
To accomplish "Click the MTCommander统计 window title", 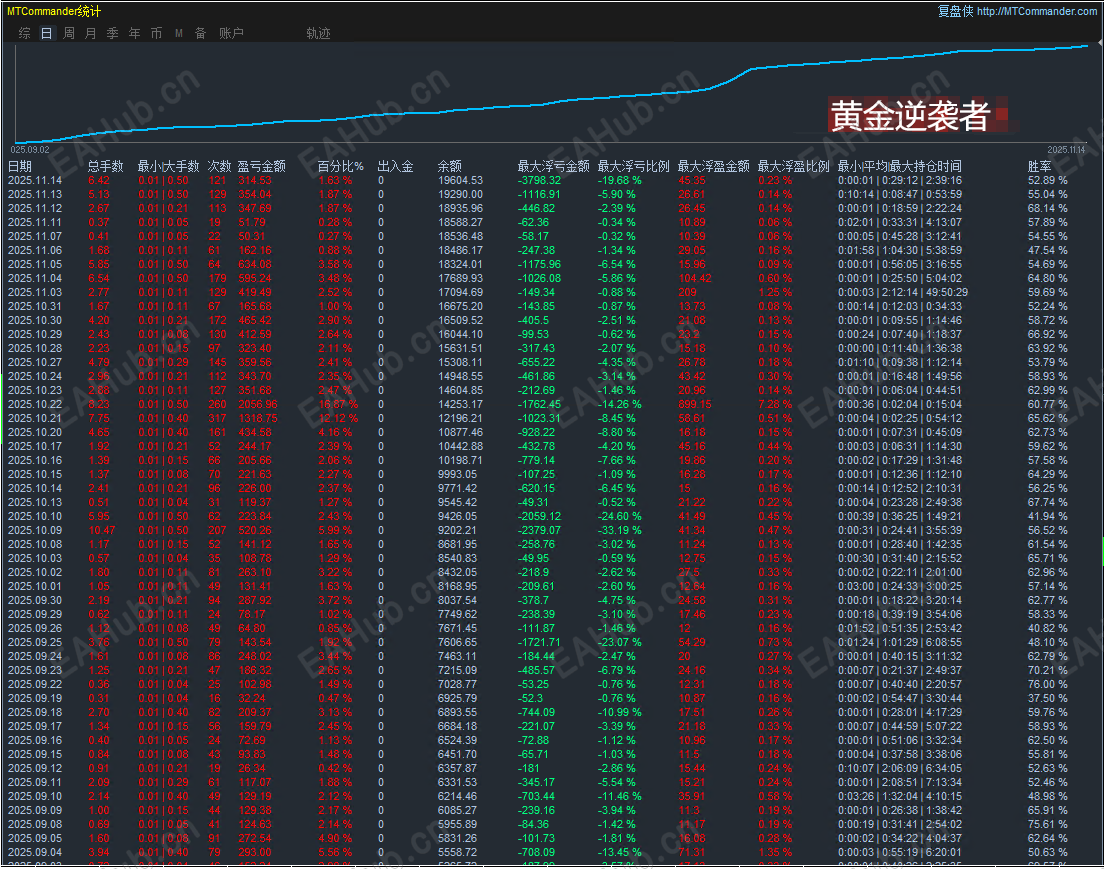I will [x=54, y=11].
